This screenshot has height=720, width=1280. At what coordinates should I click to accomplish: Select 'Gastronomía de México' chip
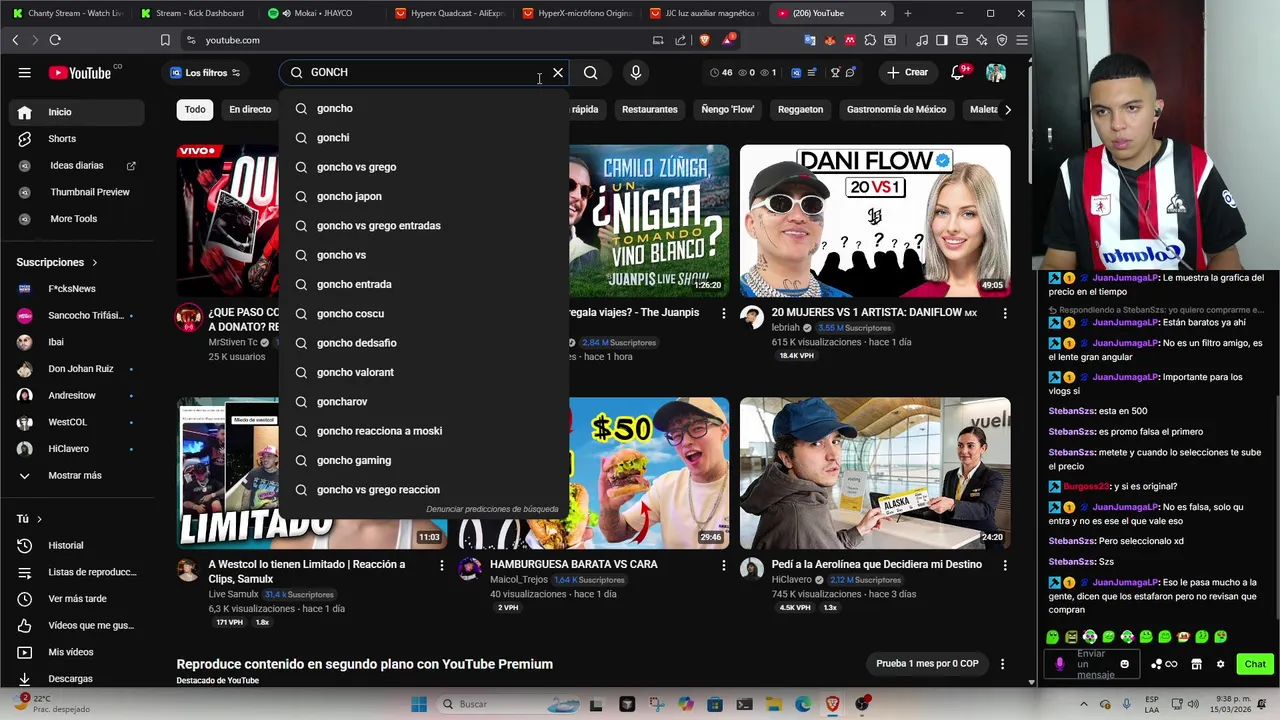coord(896,109)
